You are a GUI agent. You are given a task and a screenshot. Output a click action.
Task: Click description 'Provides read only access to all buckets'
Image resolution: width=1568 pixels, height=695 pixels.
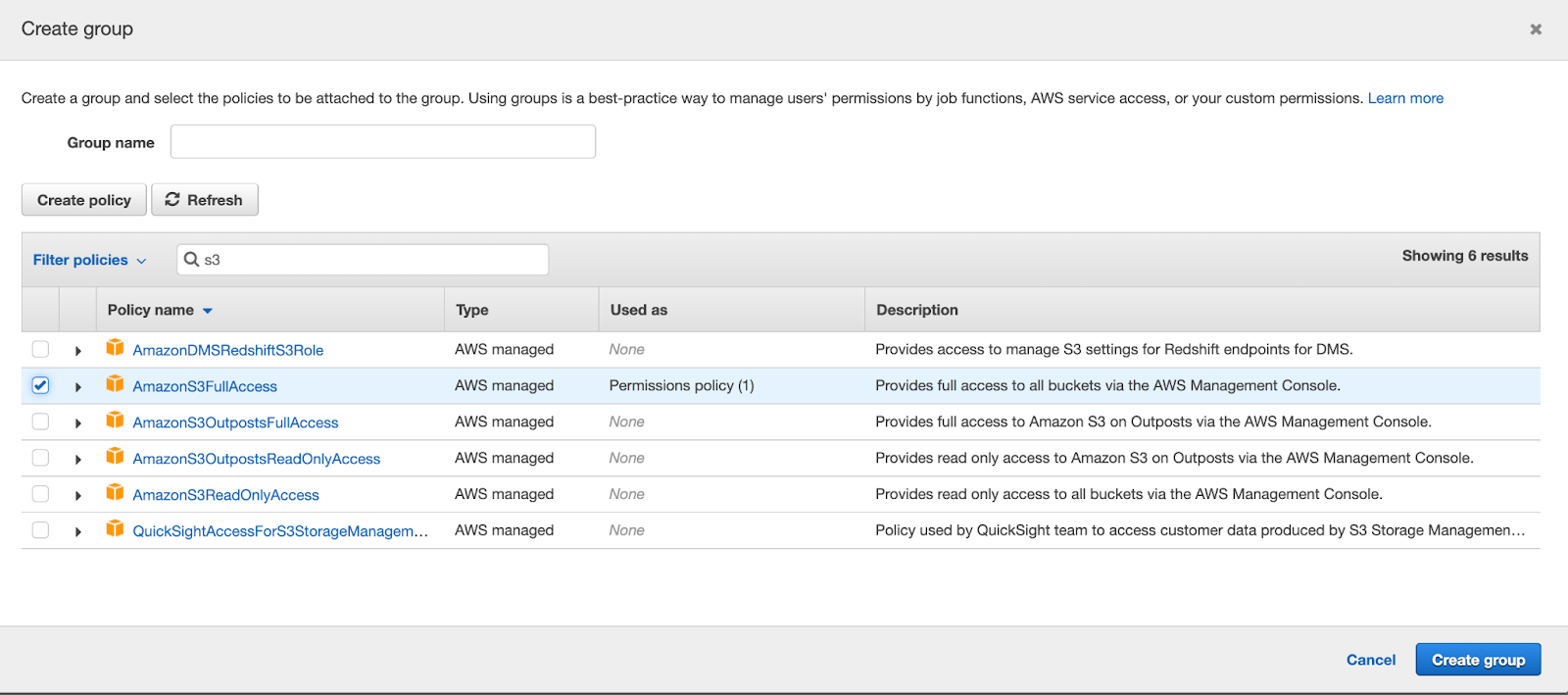point(1129,494)
